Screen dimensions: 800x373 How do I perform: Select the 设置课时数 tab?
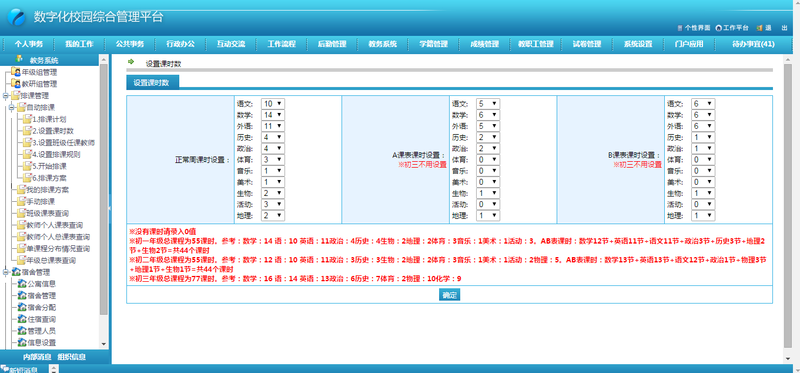click(x=153, y=82)
